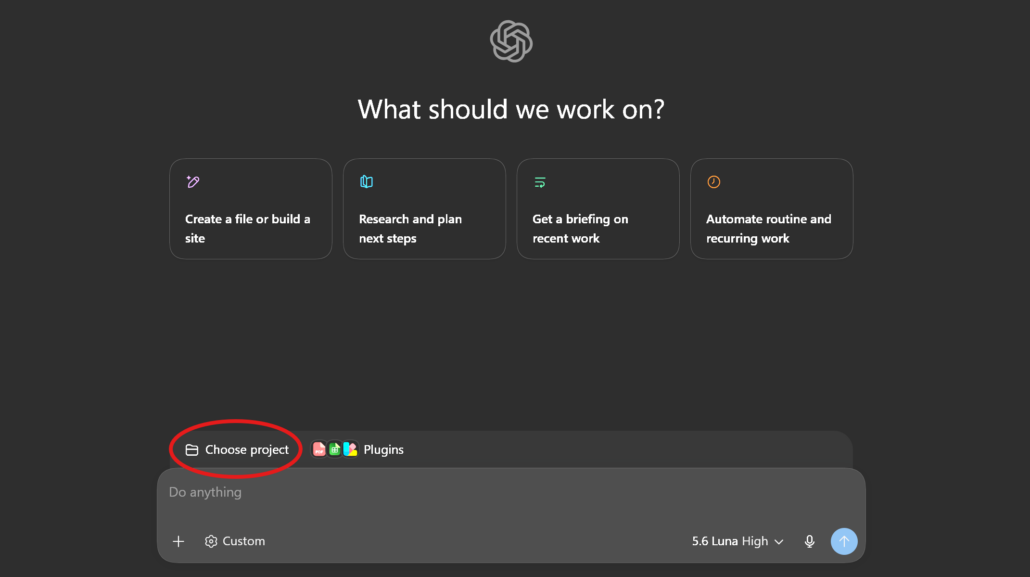Select Research and plan next steps card

coord(424,208)
